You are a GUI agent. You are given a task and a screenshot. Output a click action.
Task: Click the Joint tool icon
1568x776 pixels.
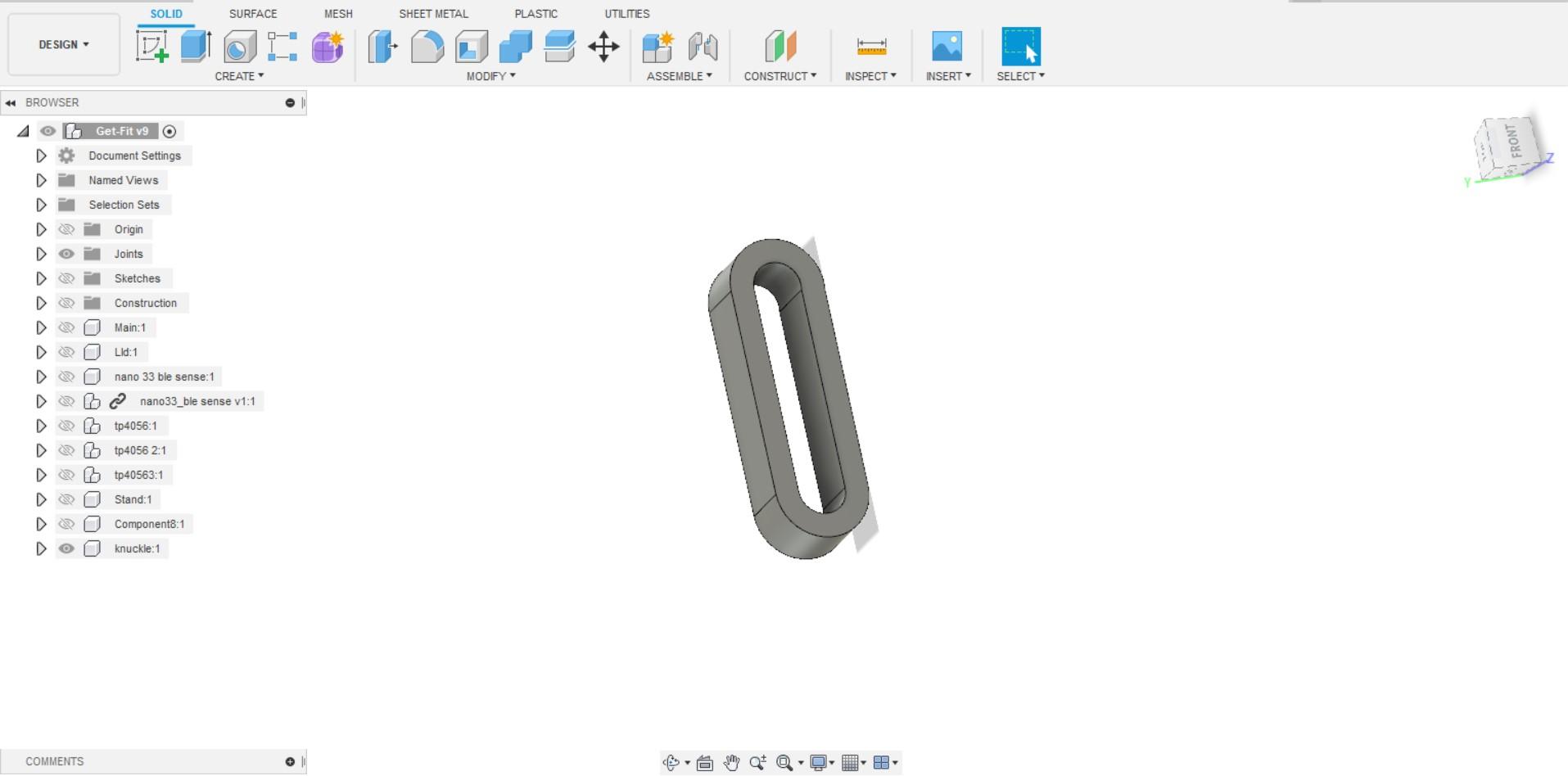tap(703, 46)
